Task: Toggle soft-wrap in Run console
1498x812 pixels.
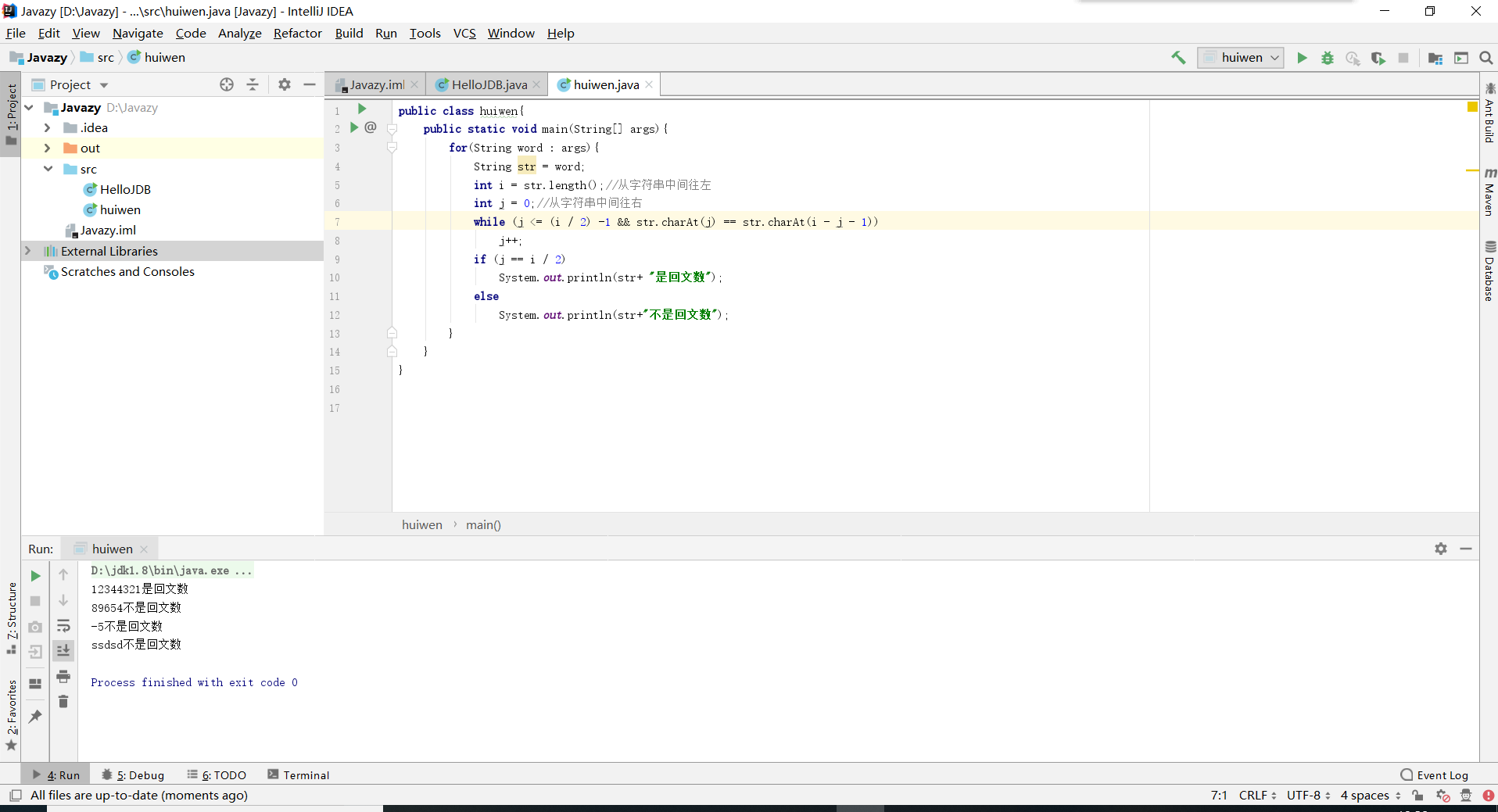Action: [x=63, y=626]
